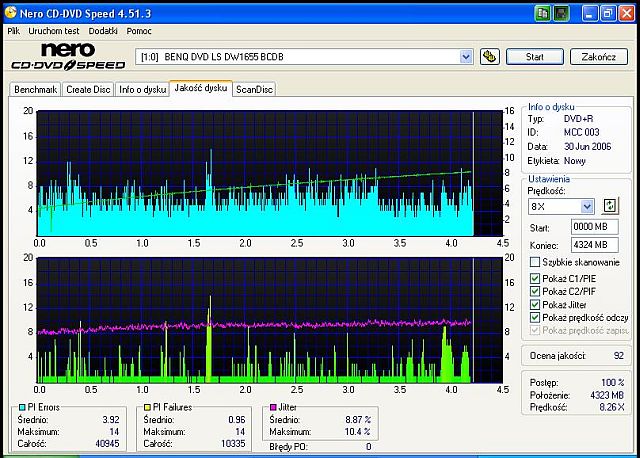The image size is (640, 458).
Task: Switch to the Create Disc tab
Action: [88, 89]
